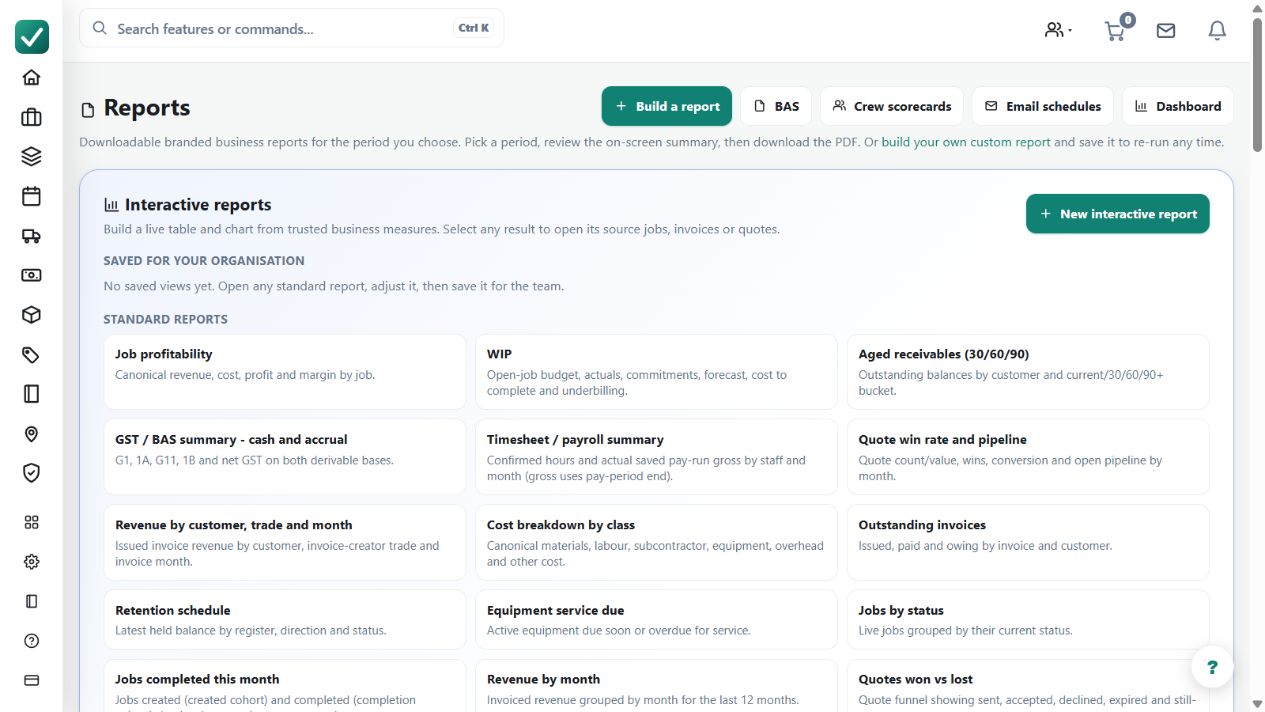Open the cash banknote icon in sidebar
Viewport: 1265px width, 712px height.
pyautogui.click(x=31, y=275)
